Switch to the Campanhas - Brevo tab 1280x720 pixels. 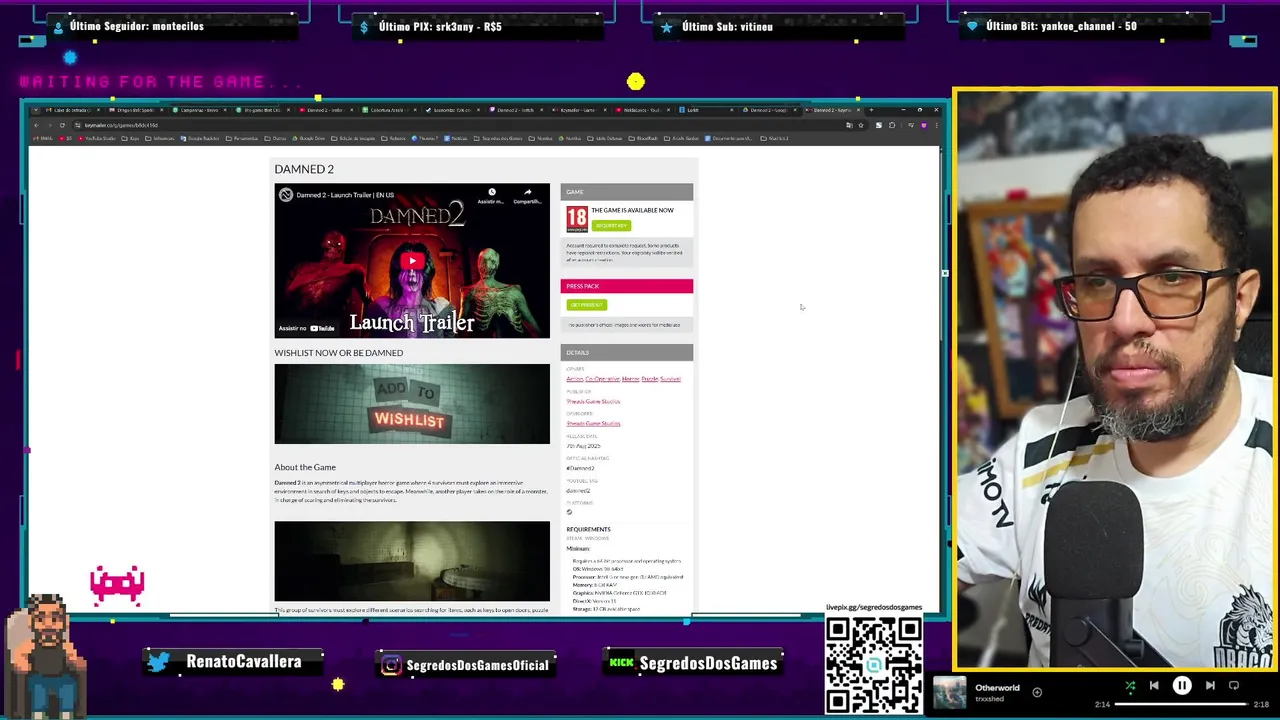point(199,110)
